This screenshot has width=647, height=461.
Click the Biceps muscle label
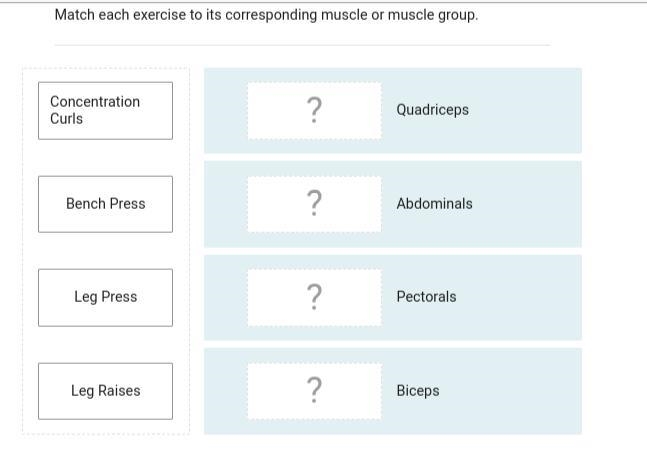[x=418, y=391]
